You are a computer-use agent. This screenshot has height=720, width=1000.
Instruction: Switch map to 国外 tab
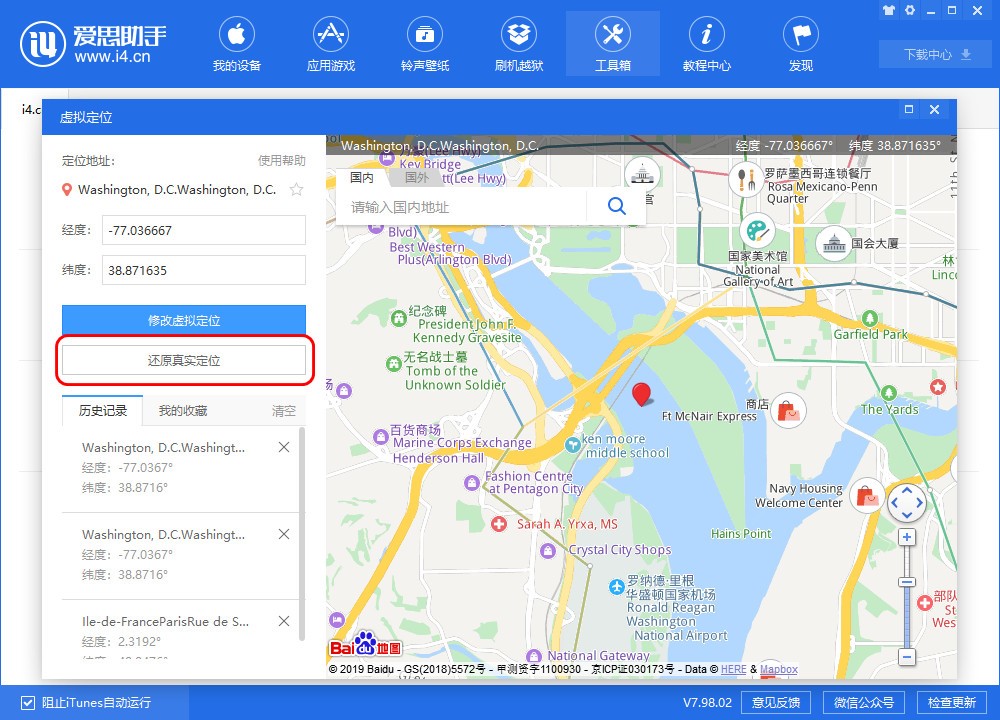[x=416, y=178]
